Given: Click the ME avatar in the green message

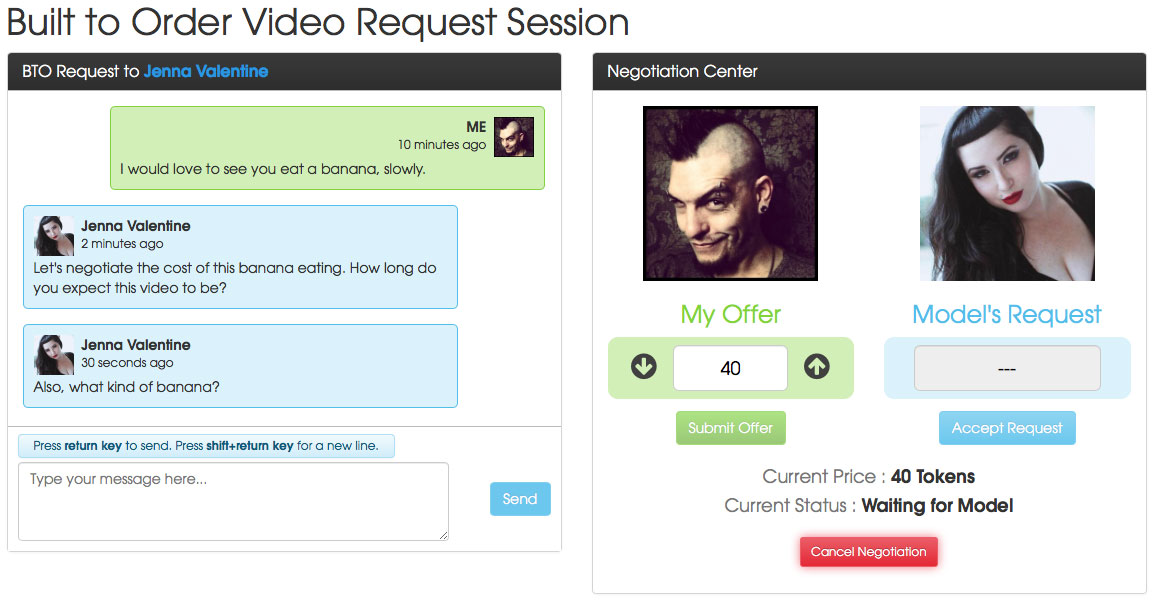Looking at the screenshot, I should point(514,137).
